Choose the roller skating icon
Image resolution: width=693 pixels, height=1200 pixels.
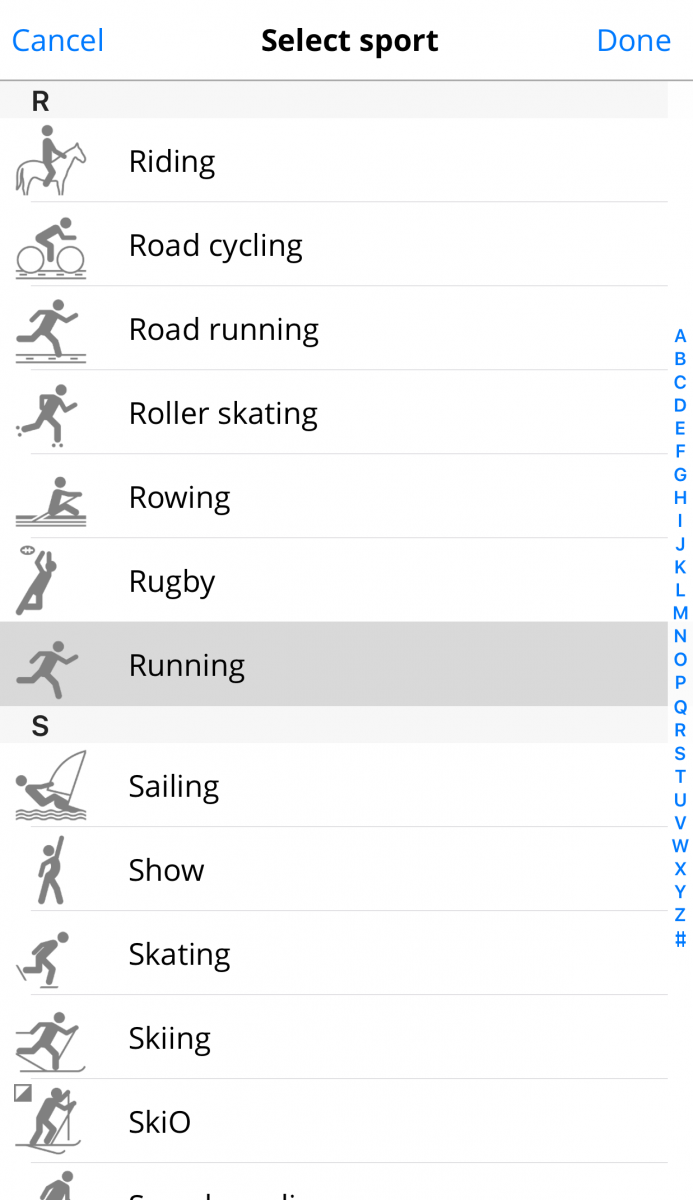click(x=47, y=414)
